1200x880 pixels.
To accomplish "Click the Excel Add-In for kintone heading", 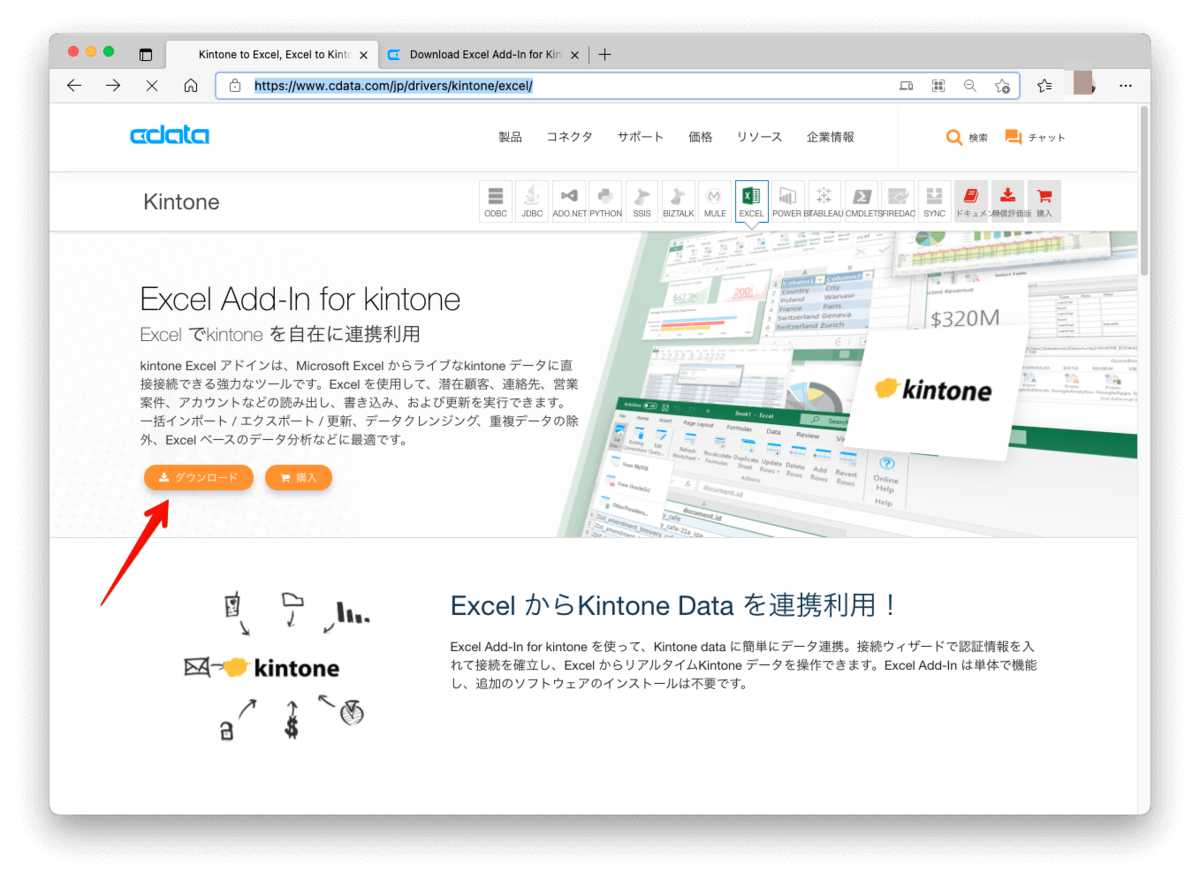I will coord(300,299).
